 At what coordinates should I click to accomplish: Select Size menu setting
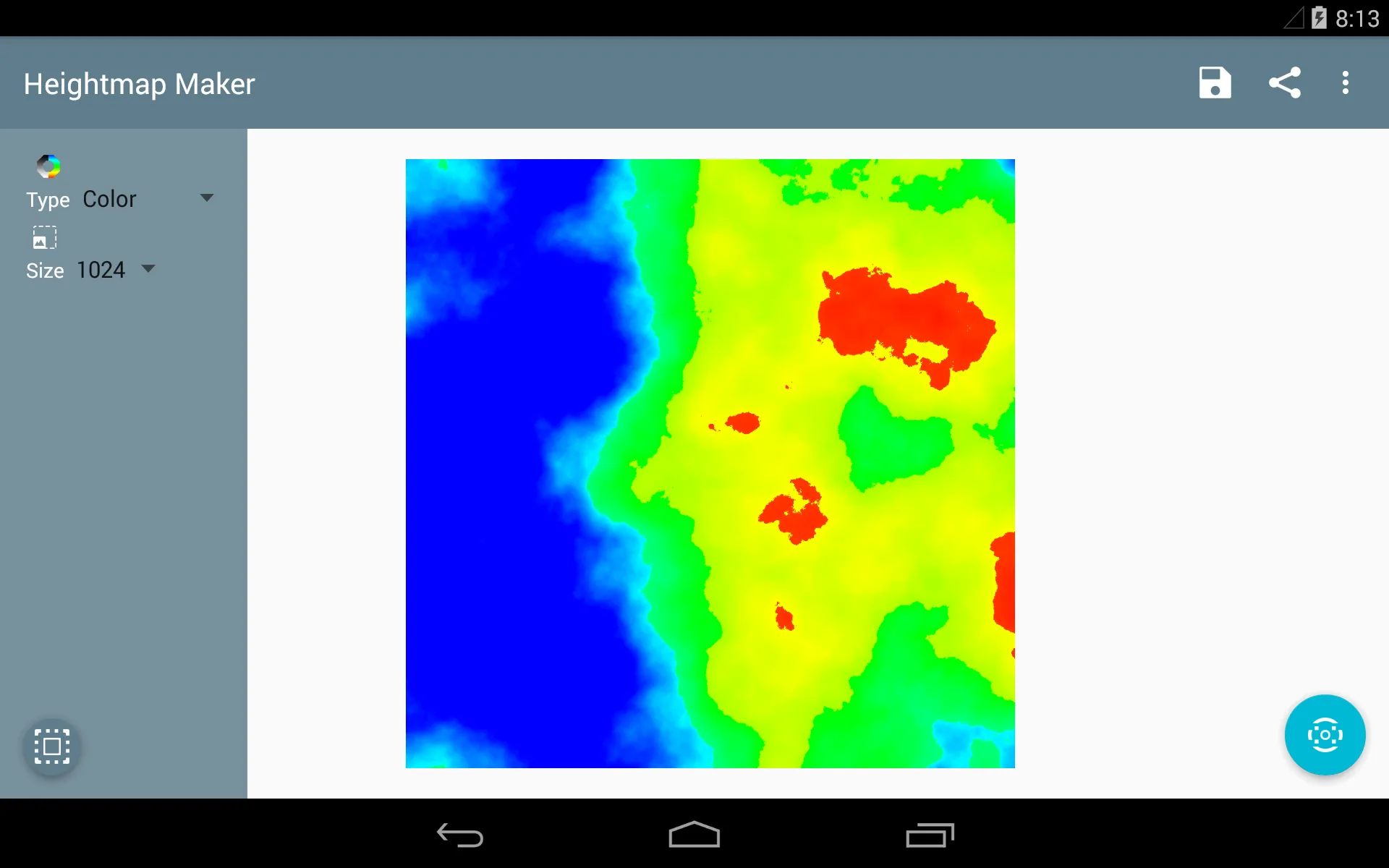coord(113,270)
